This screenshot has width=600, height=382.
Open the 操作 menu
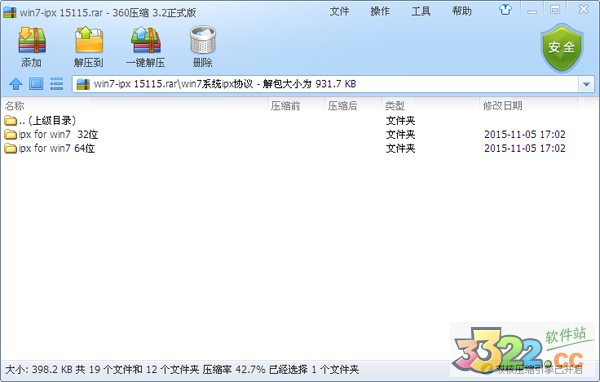[380, 11]
